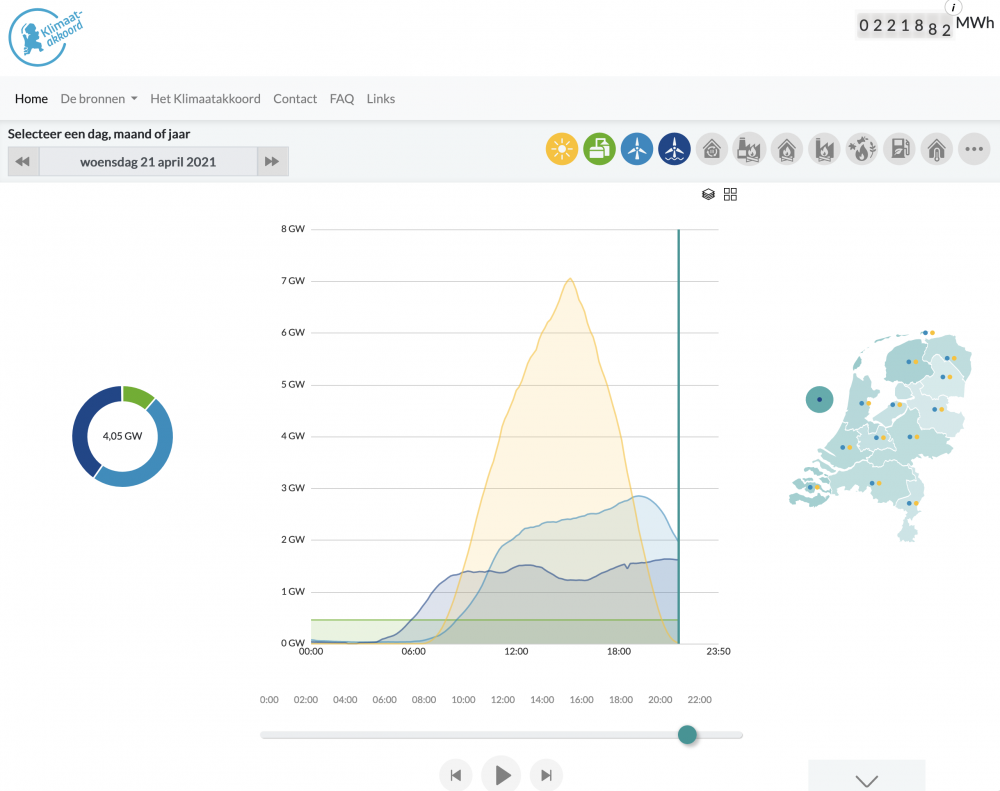Toggle the offshore wind turbine icon

click(x=675, y=149)
